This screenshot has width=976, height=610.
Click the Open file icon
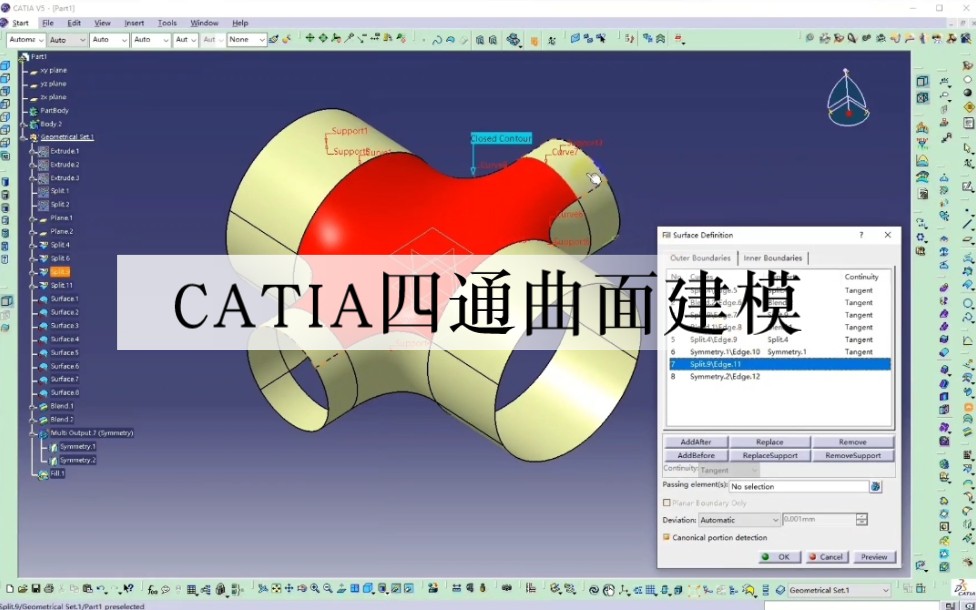point(22,589)
